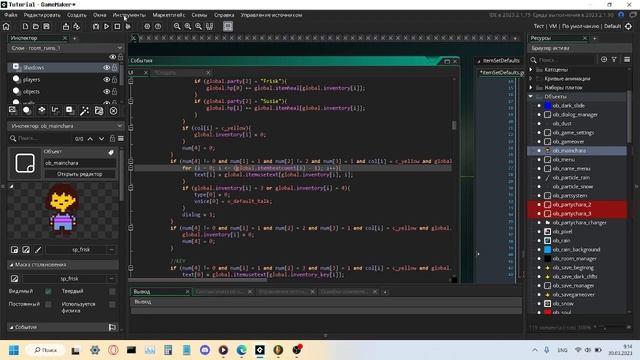The height and width of the screenshot is (360, 640).
Task: Lock the players layer
Action: click(x=115, y=80)
